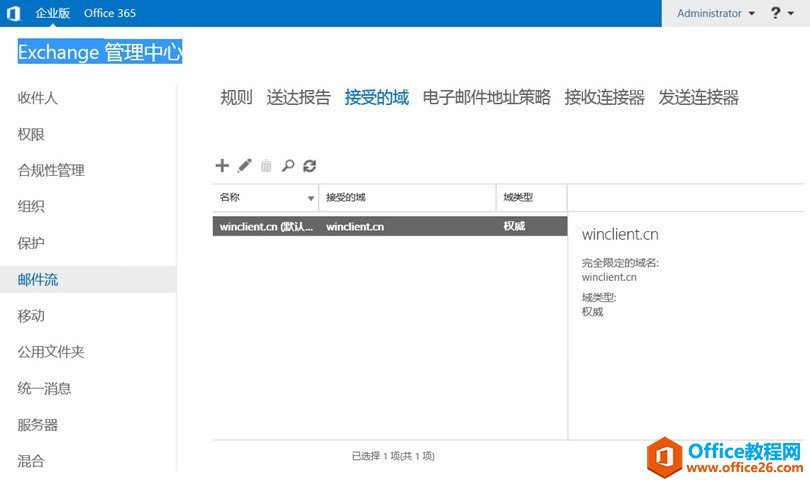Viewport: 810px width, 485px height.
Task: Open 统一消息 in the sidebar
Action: point(44,388)
